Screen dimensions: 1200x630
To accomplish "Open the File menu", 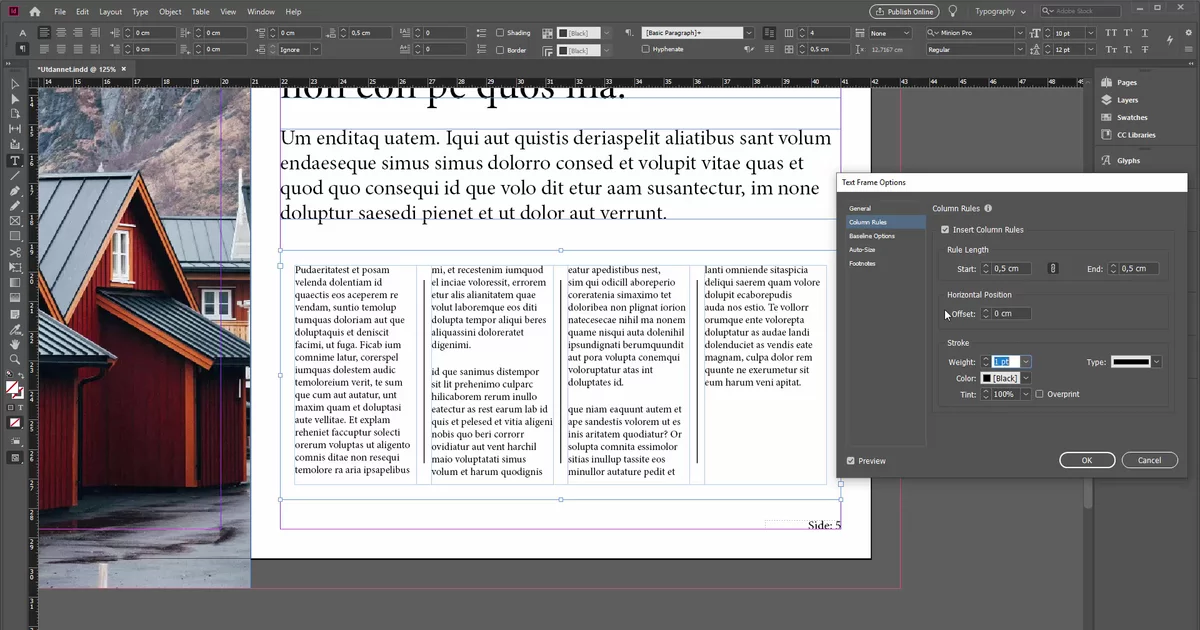I will coord(60,12).
